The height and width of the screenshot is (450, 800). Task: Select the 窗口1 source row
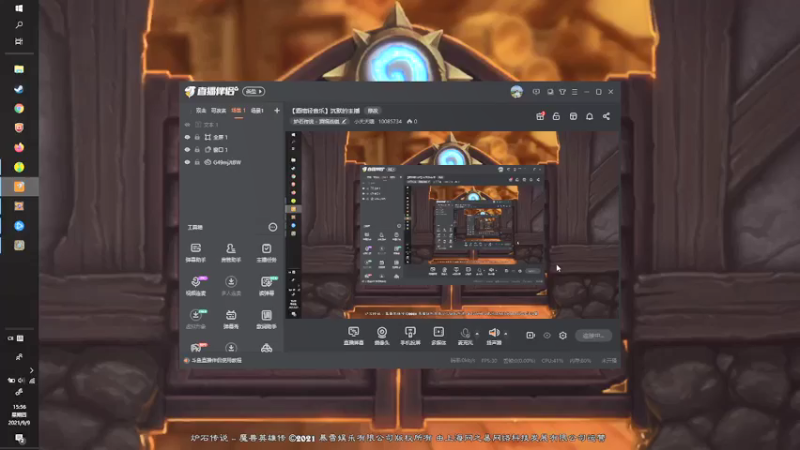point(233,149)
